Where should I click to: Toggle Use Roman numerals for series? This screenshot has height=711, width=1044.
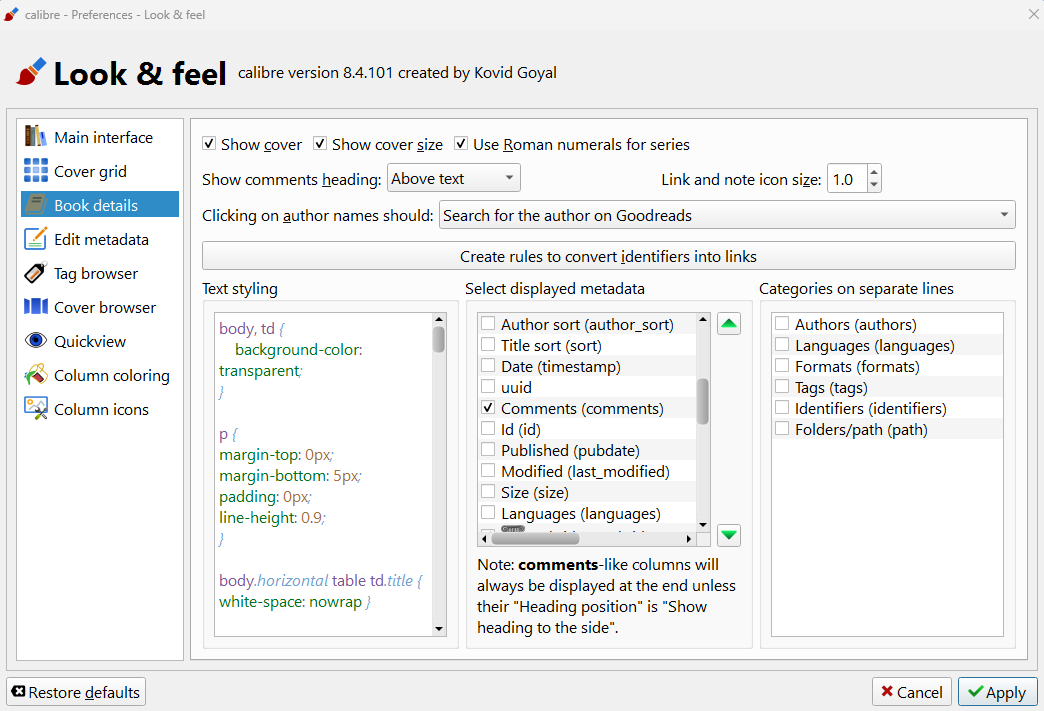click(461, 144)
